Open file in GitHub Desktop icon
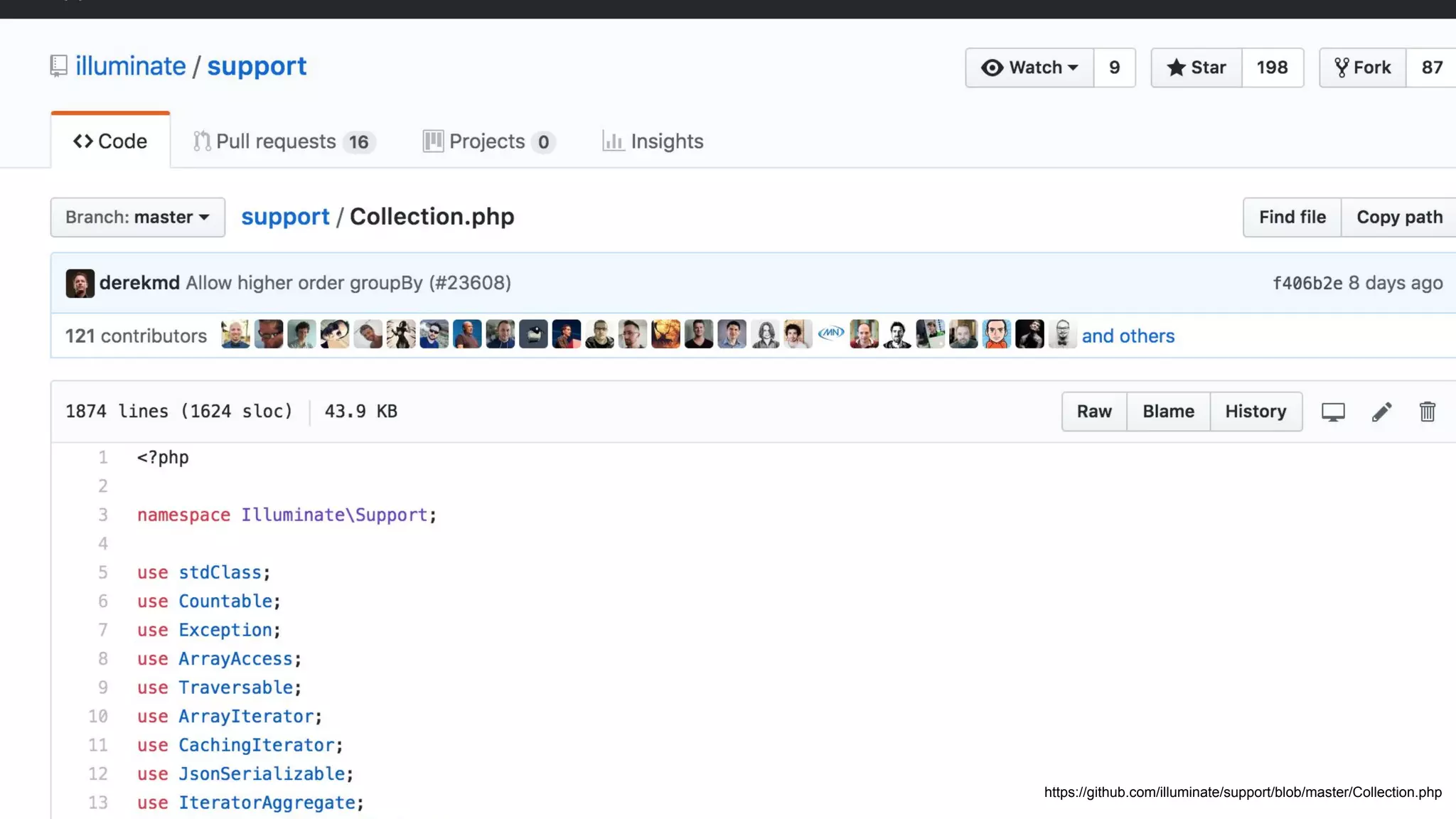The image size is (1456, 819). point(1333,412)
